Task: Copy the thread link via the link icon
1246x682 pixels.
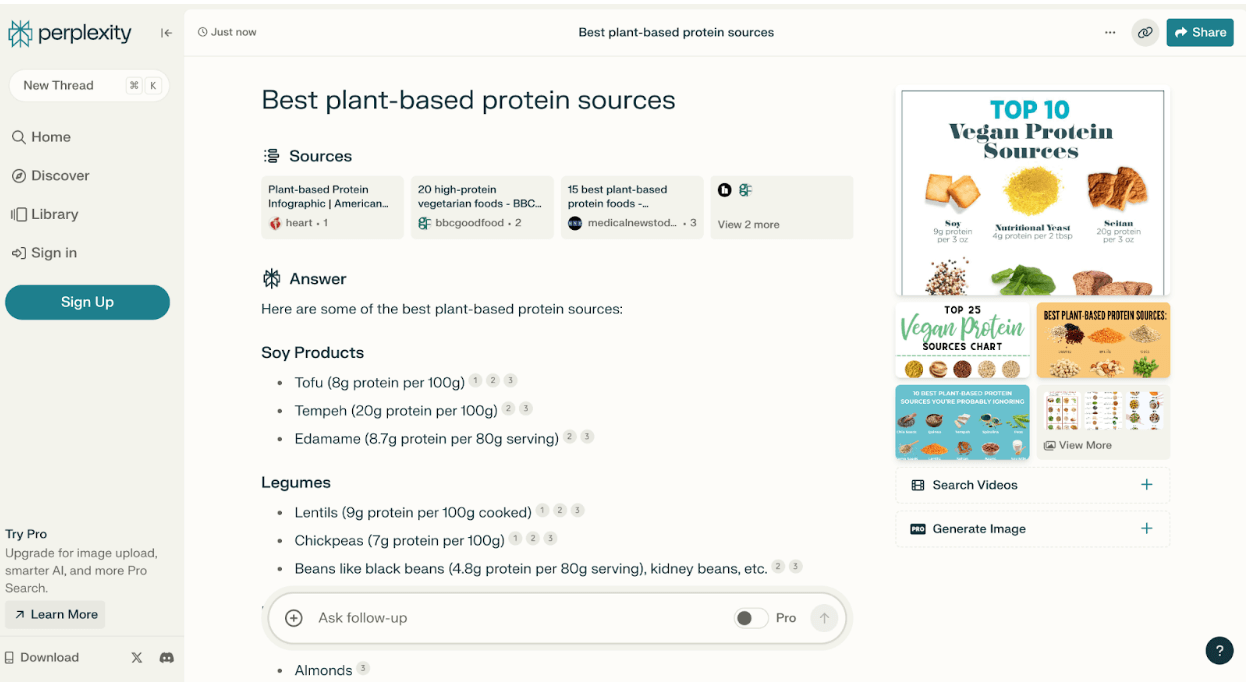Action: pos(1145,32)
